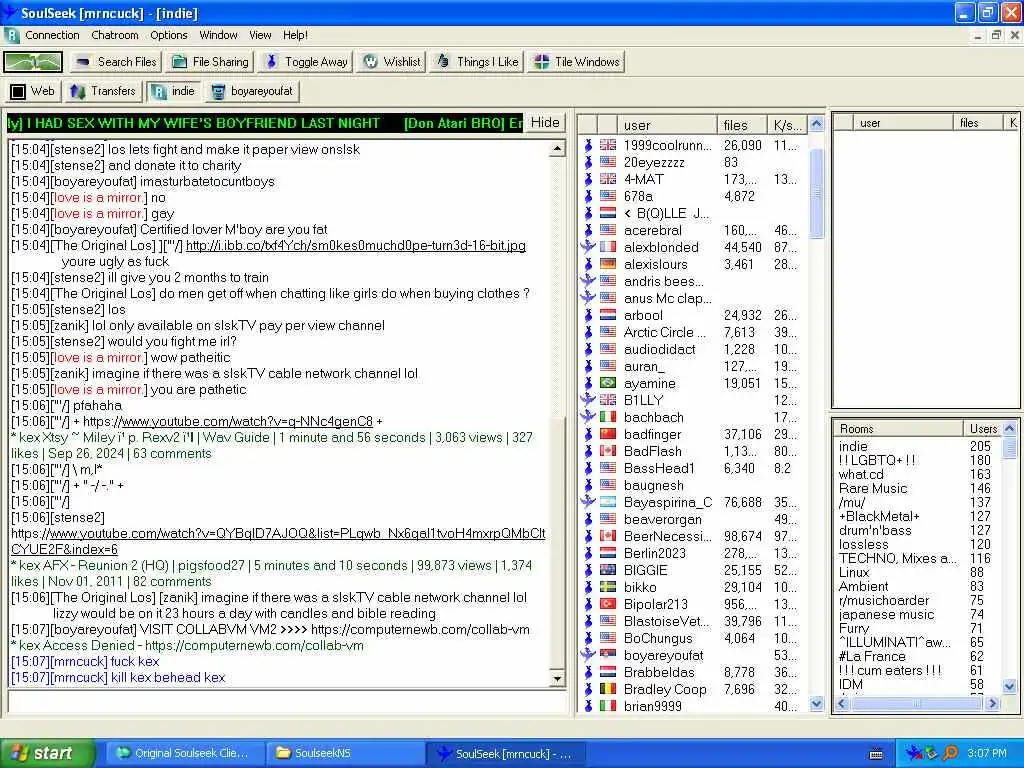Viewport: 1024px width, 768px height.
Task: Sort rooms by Users column
Action: [x=983, y=429]
